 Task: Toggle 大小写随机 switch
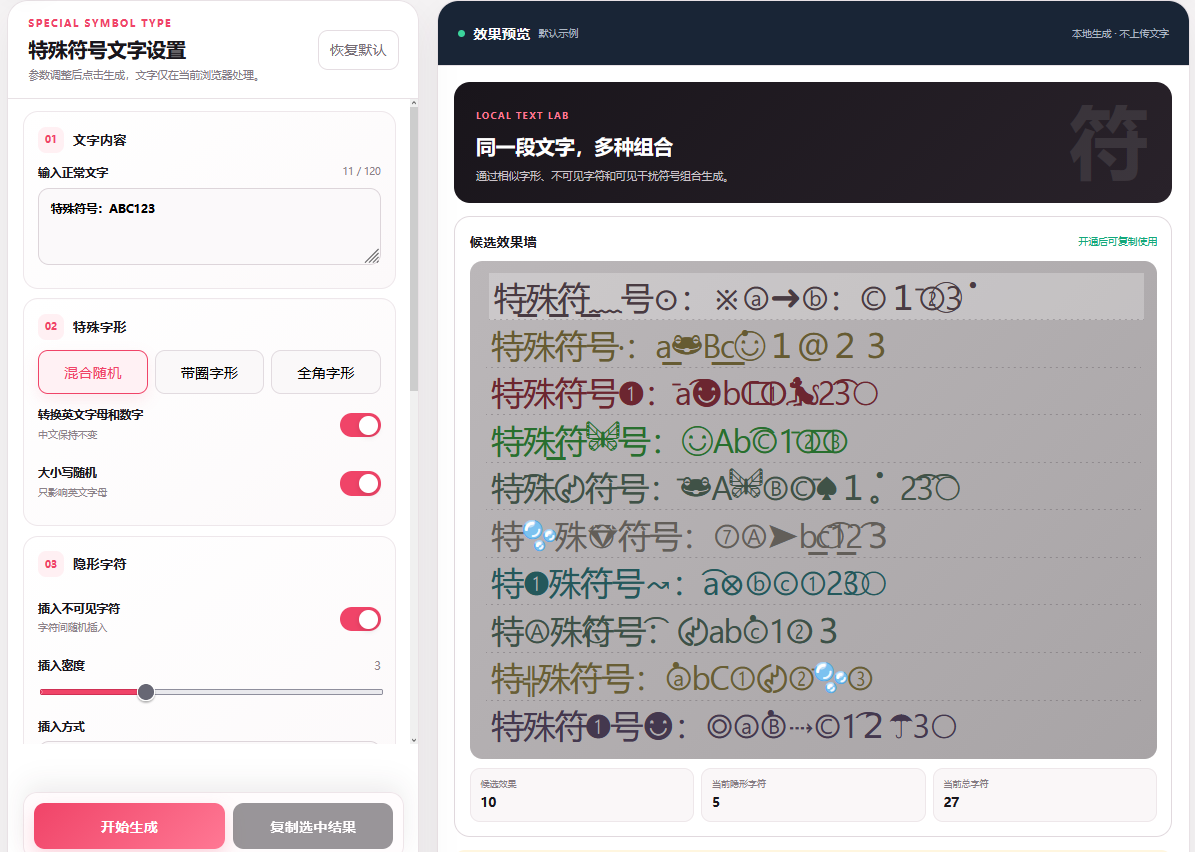[360, 483]
